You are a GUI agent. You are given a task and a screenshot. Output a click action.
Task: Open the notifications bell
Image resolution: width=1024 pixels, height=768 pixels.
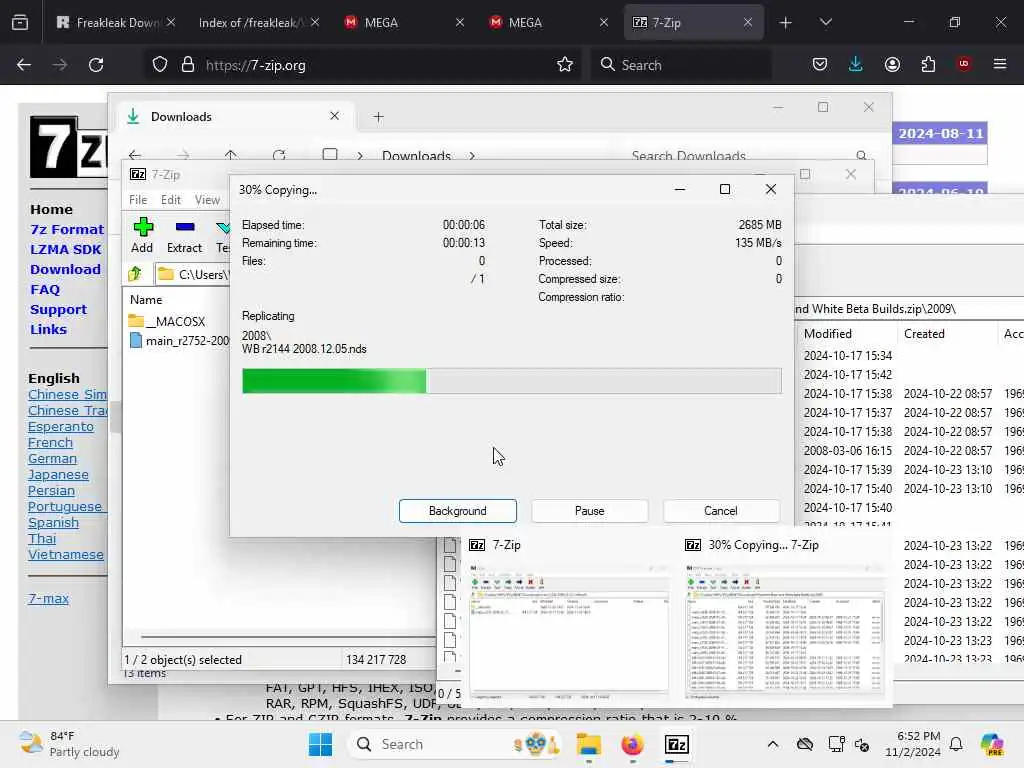956,744
